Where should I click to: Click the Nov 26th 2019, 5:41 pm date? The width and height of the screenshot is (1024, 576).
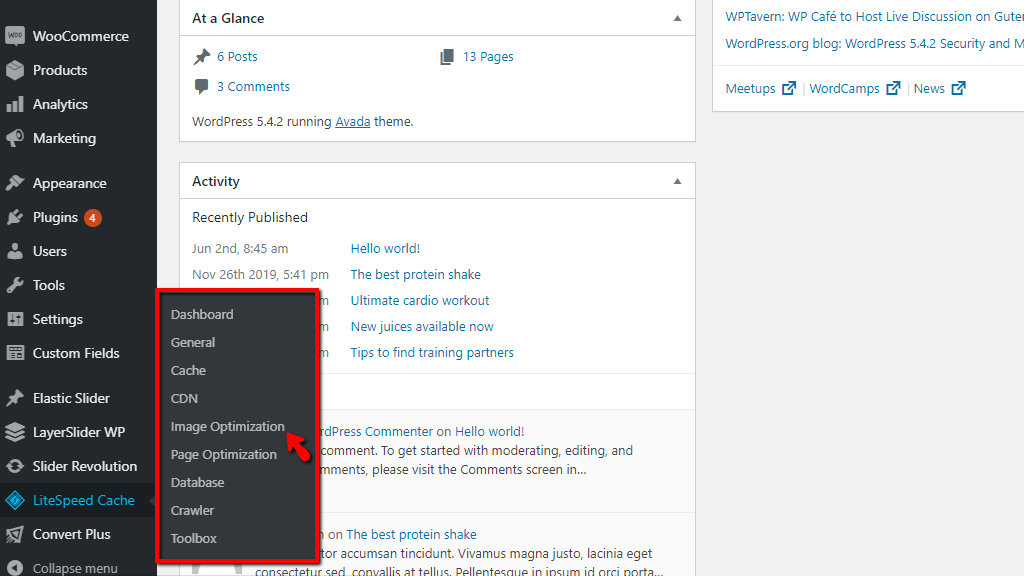tap(261, 274)
